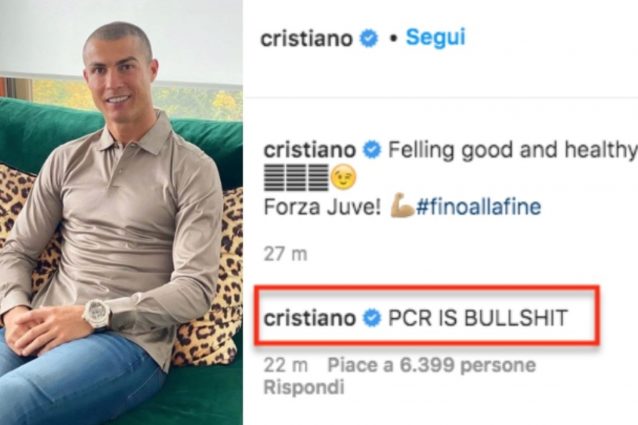Image resolution: width=638 pixels, height=425 pixels.
Task: Click verified badge next to comment username
Action: point(371,318)
